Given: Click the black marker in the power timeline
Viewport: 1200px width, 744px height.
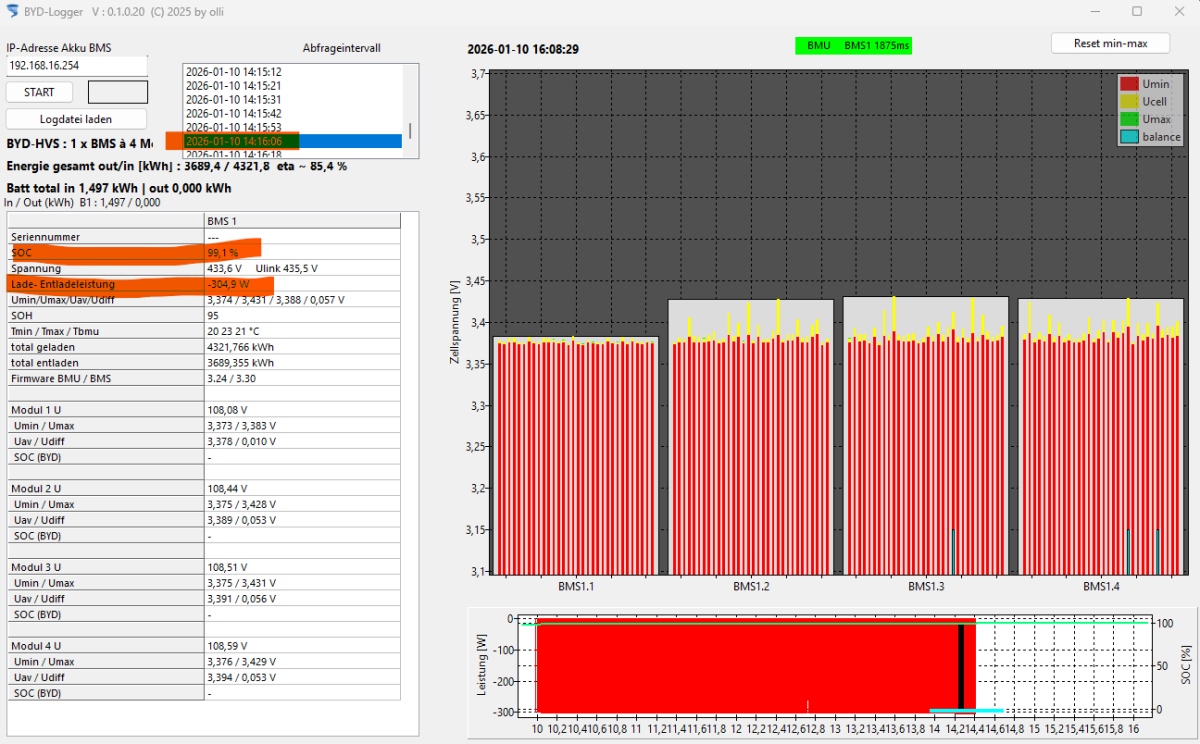Looking at the screenshot, I should point(961,666).
